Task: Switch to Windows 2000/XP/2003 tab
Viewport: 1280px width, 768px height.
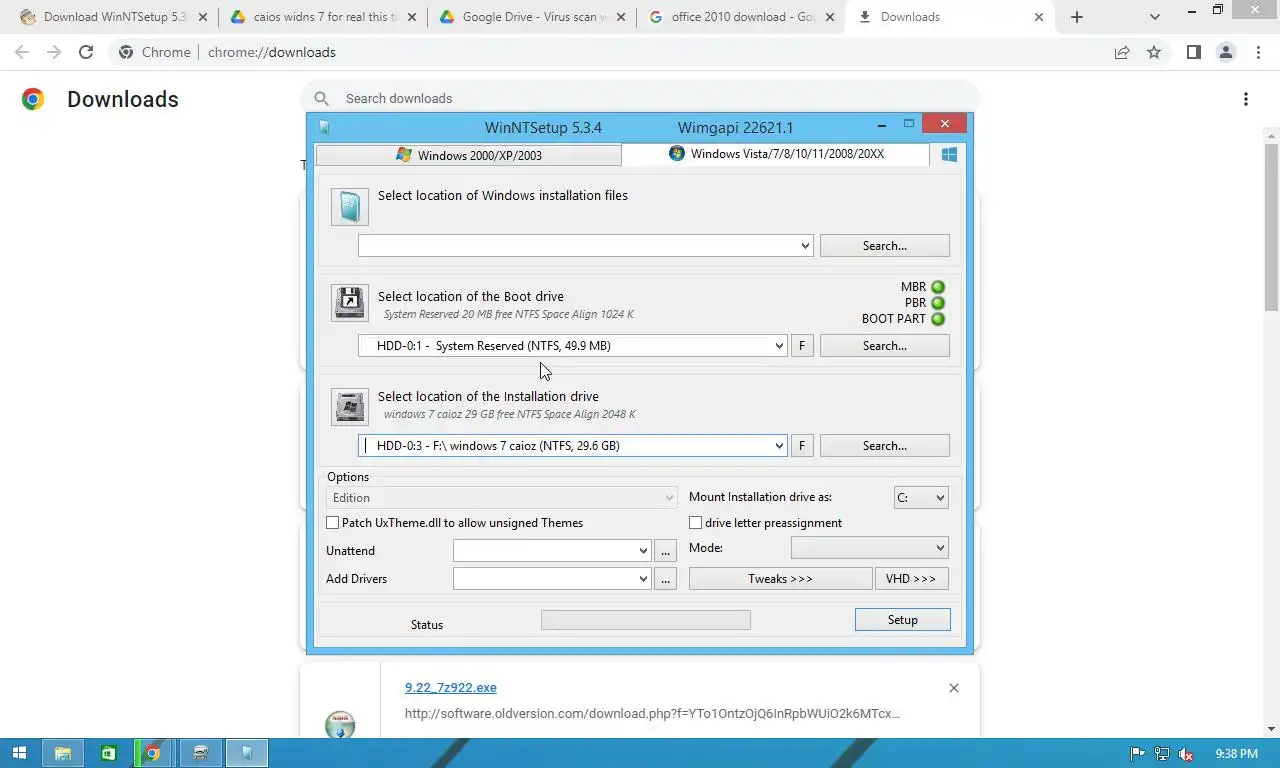Action: 469,155
